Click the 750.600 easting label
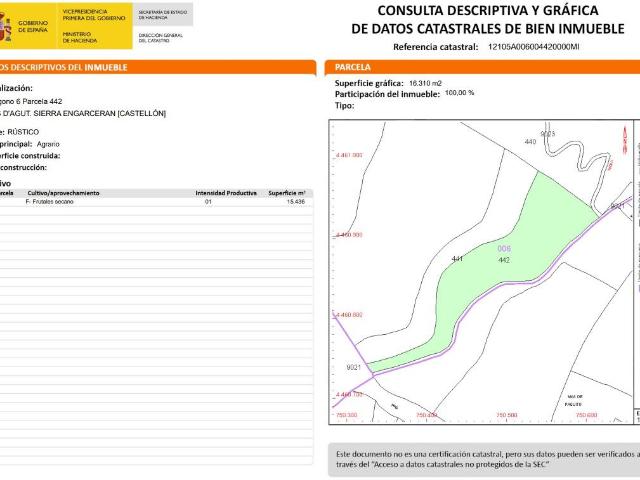640x480 pixels. point(587,415)
